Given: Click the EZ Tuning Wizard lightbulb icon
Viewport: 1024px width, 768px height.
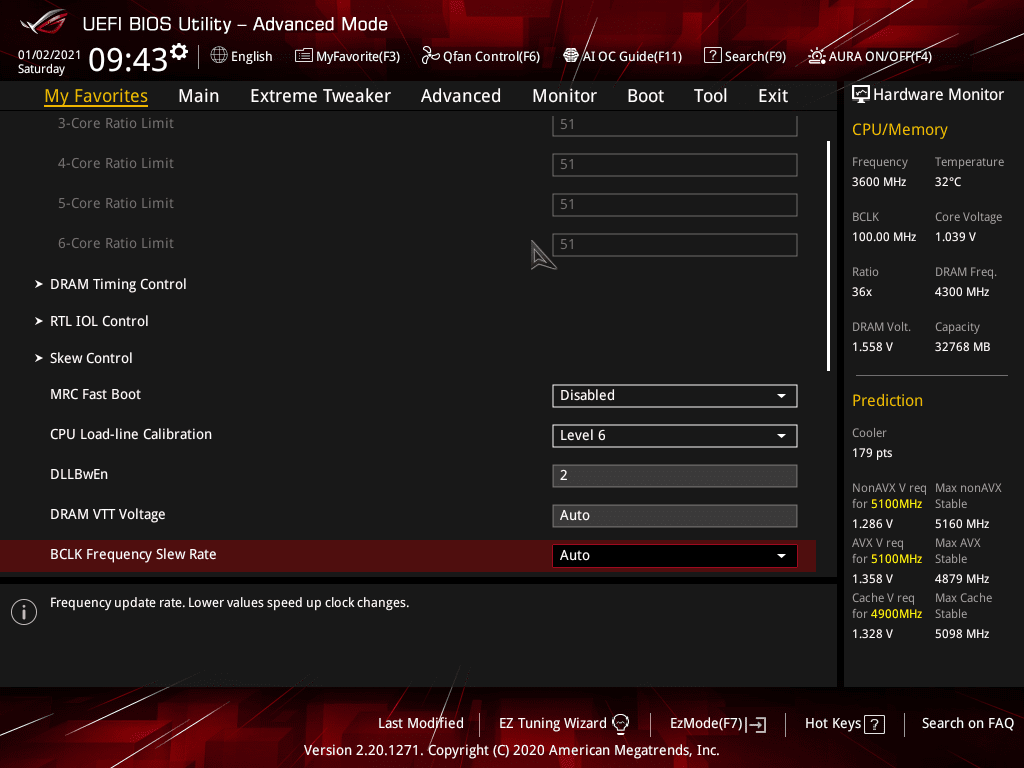Looking at the screenshot, I should tap(620, 724).
